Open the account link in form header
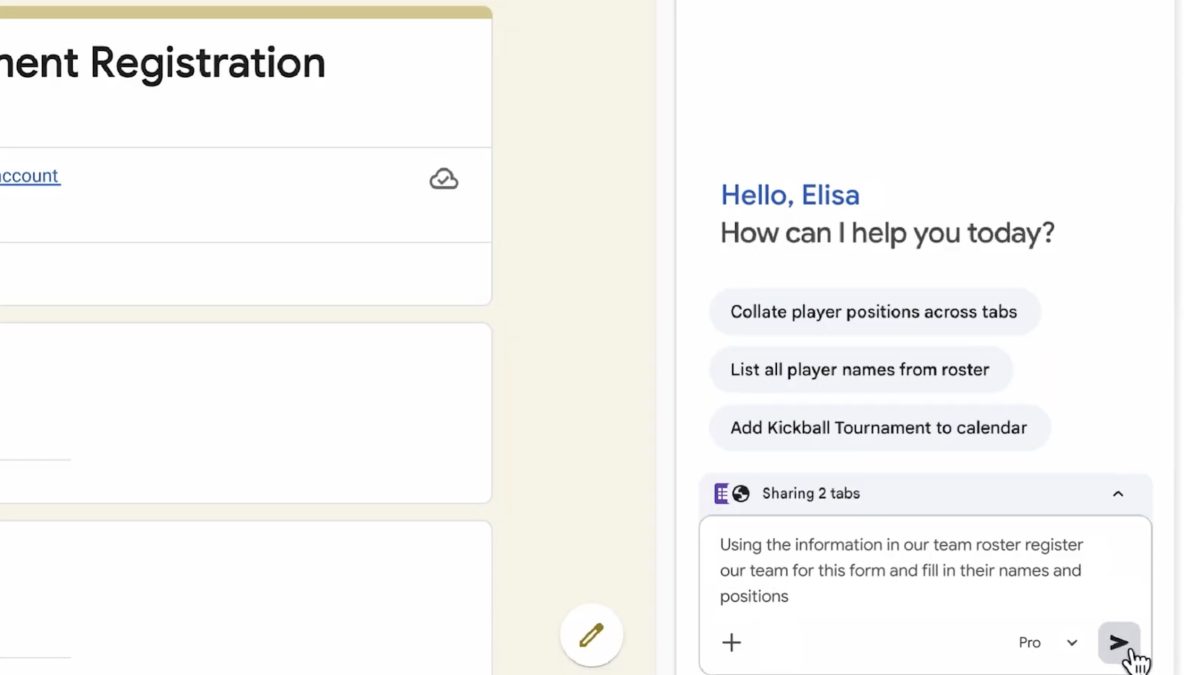 click(30, 176)
